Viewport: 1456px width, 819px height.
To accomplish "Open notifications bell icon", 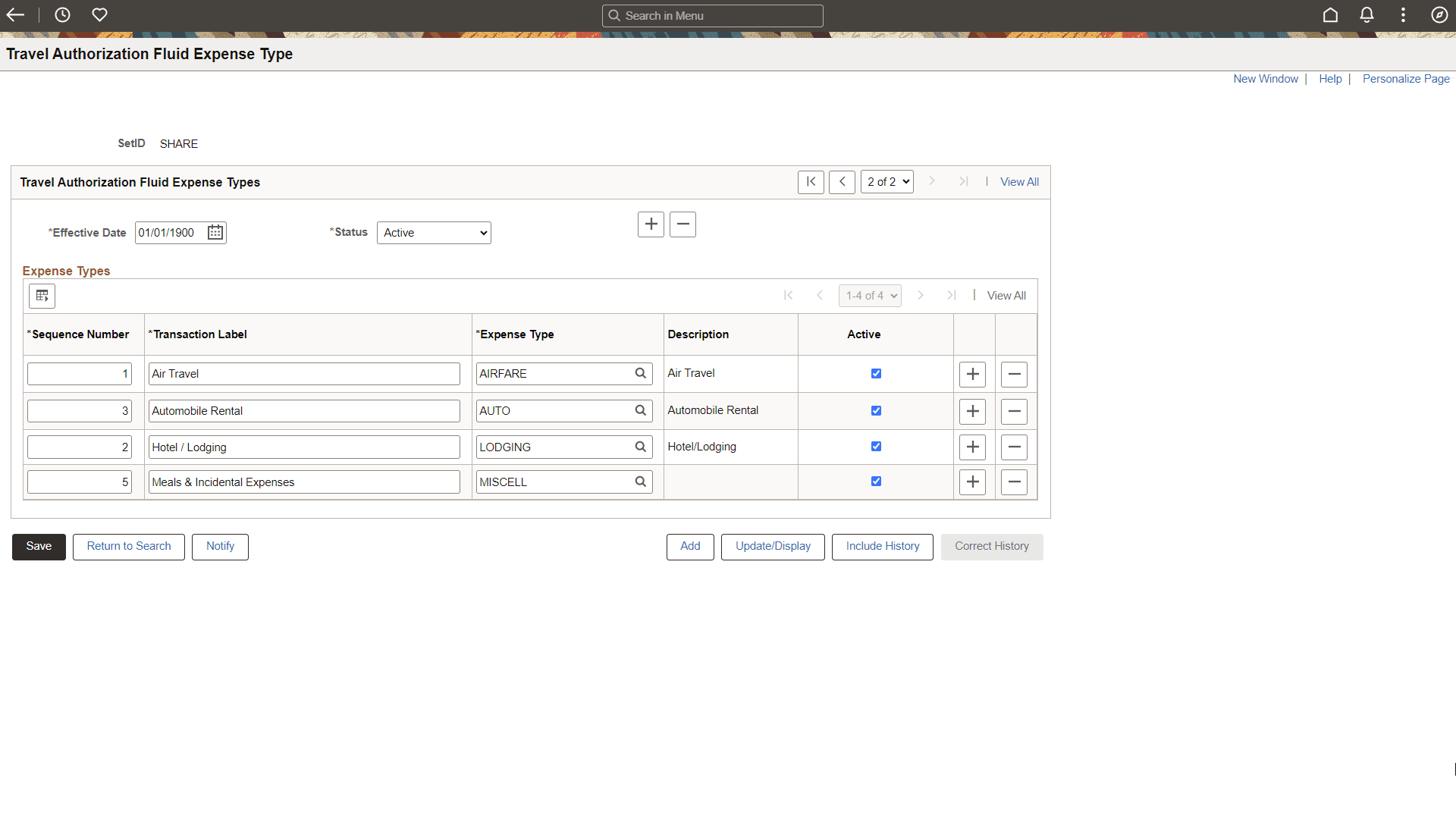I will point(1367,15).
